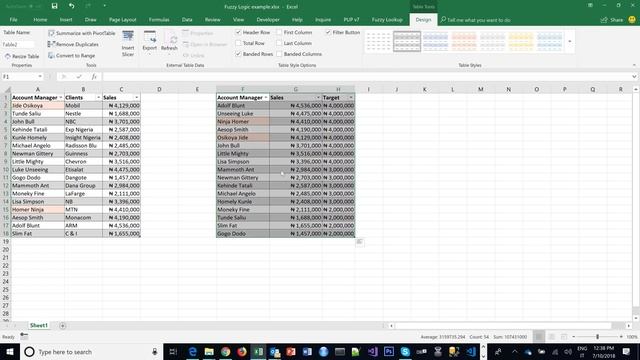
Task: Switch to Page Layout view in status bar
Action: [x=551, y=337]
